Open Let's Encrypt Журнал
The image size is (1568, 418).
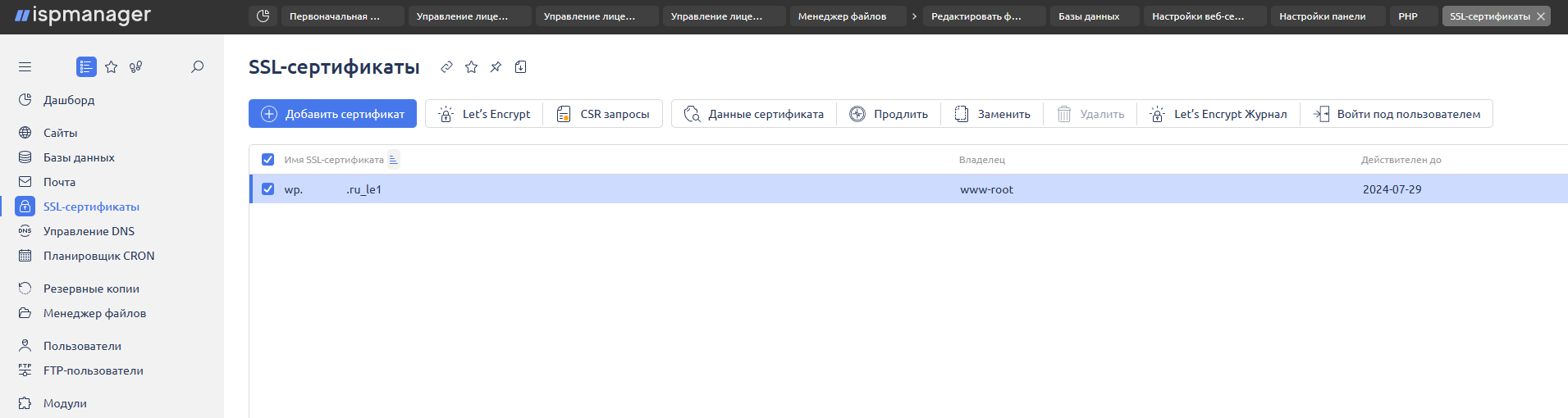(x=1218, y=114)
